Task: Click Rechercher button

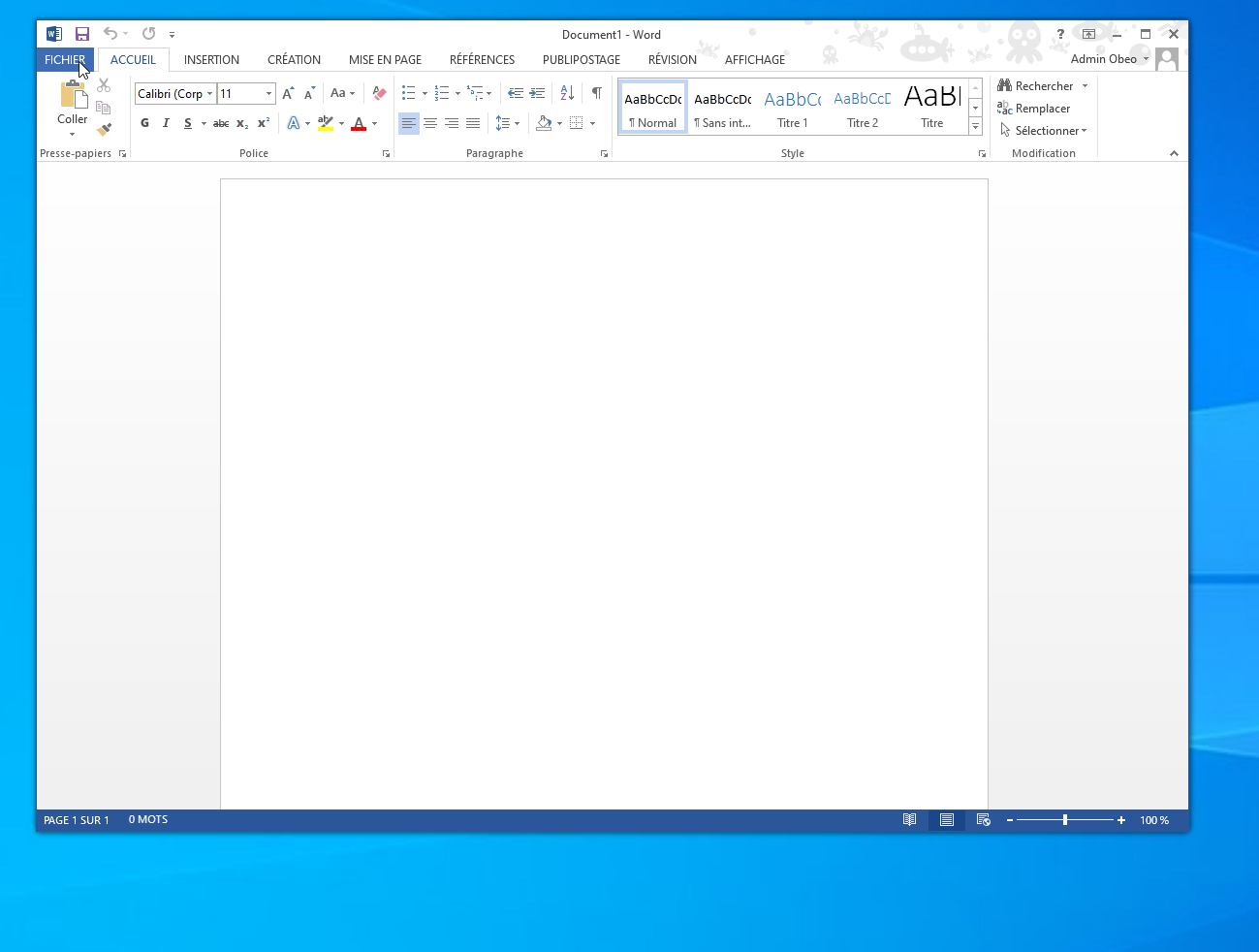Action: (1034, 86)
